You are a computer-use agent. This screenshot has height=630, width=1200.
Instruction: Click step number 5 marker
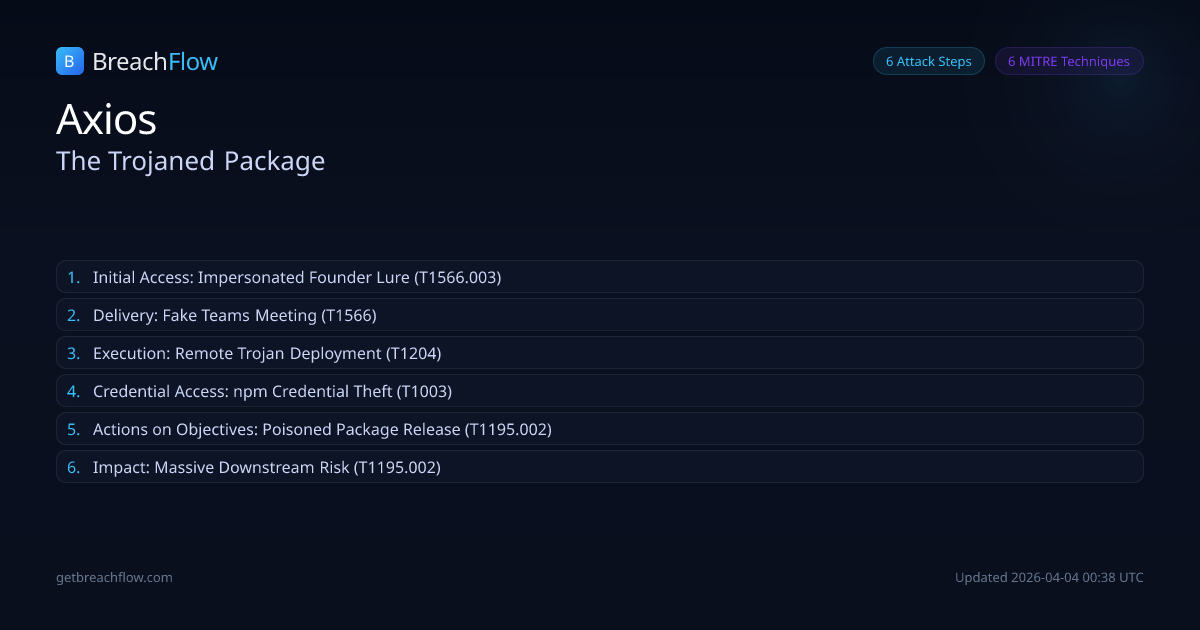coord(73,429)
